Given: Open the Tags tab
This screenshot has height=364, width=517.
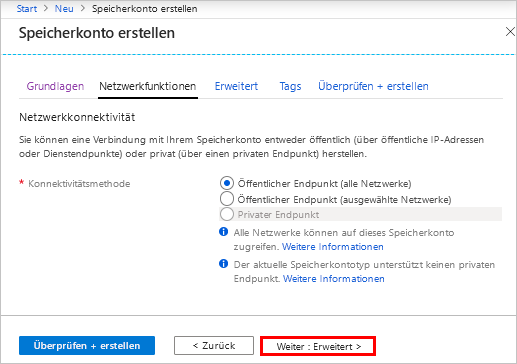Looking at the screenshot, I should [x=290, y=86].
